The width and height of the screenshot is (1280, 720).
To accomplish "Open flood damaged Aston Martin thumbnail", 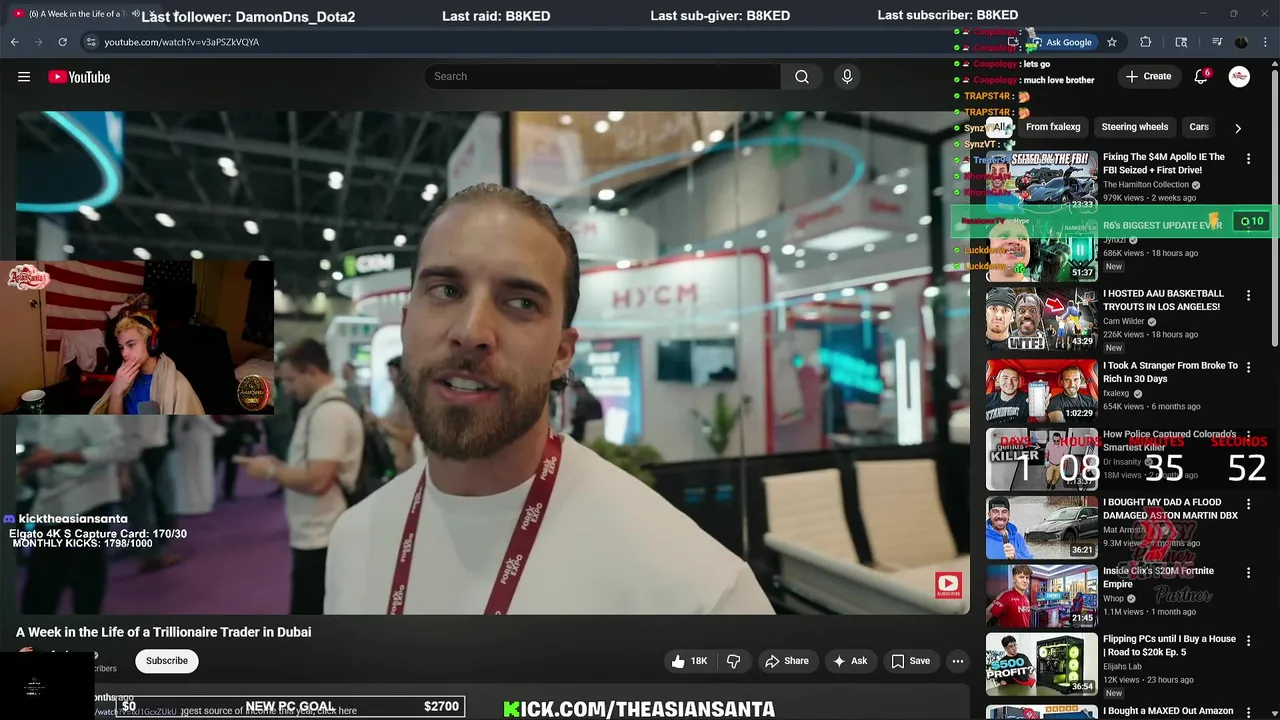I will (x=1042, y=527).
